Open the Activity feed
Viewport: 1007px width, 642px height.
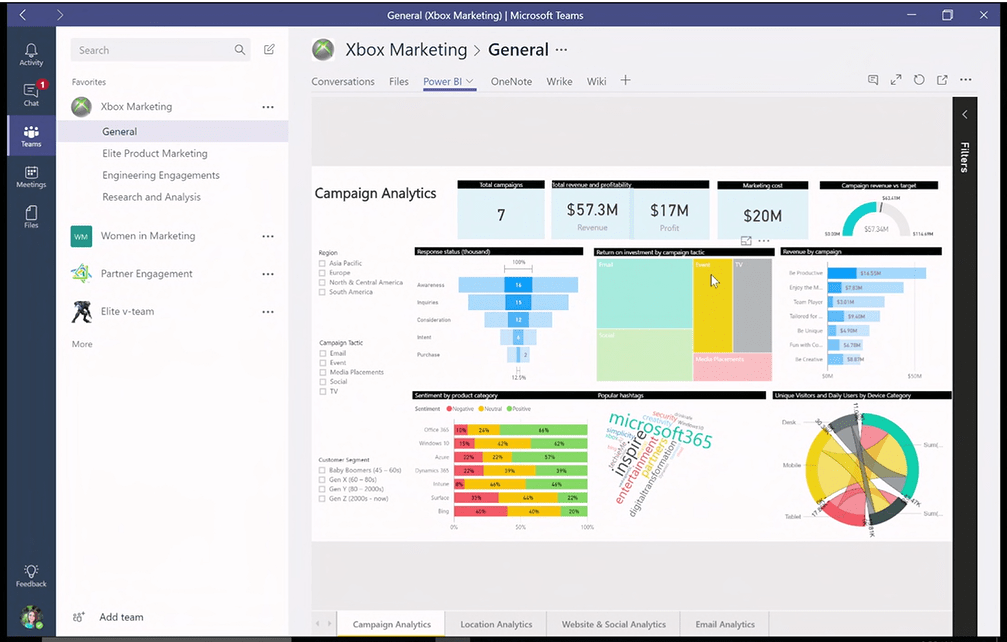coord(31,55)
